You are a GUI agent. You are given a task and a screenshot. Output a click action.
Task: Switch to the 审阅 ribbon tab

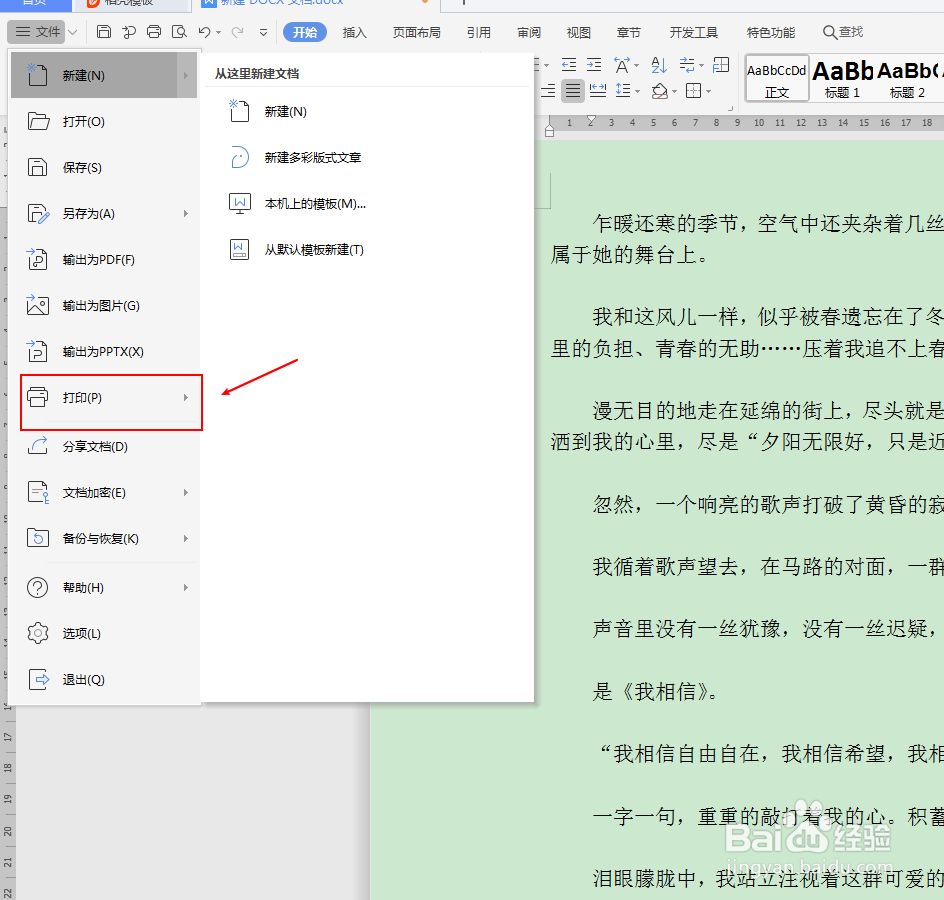529,32
